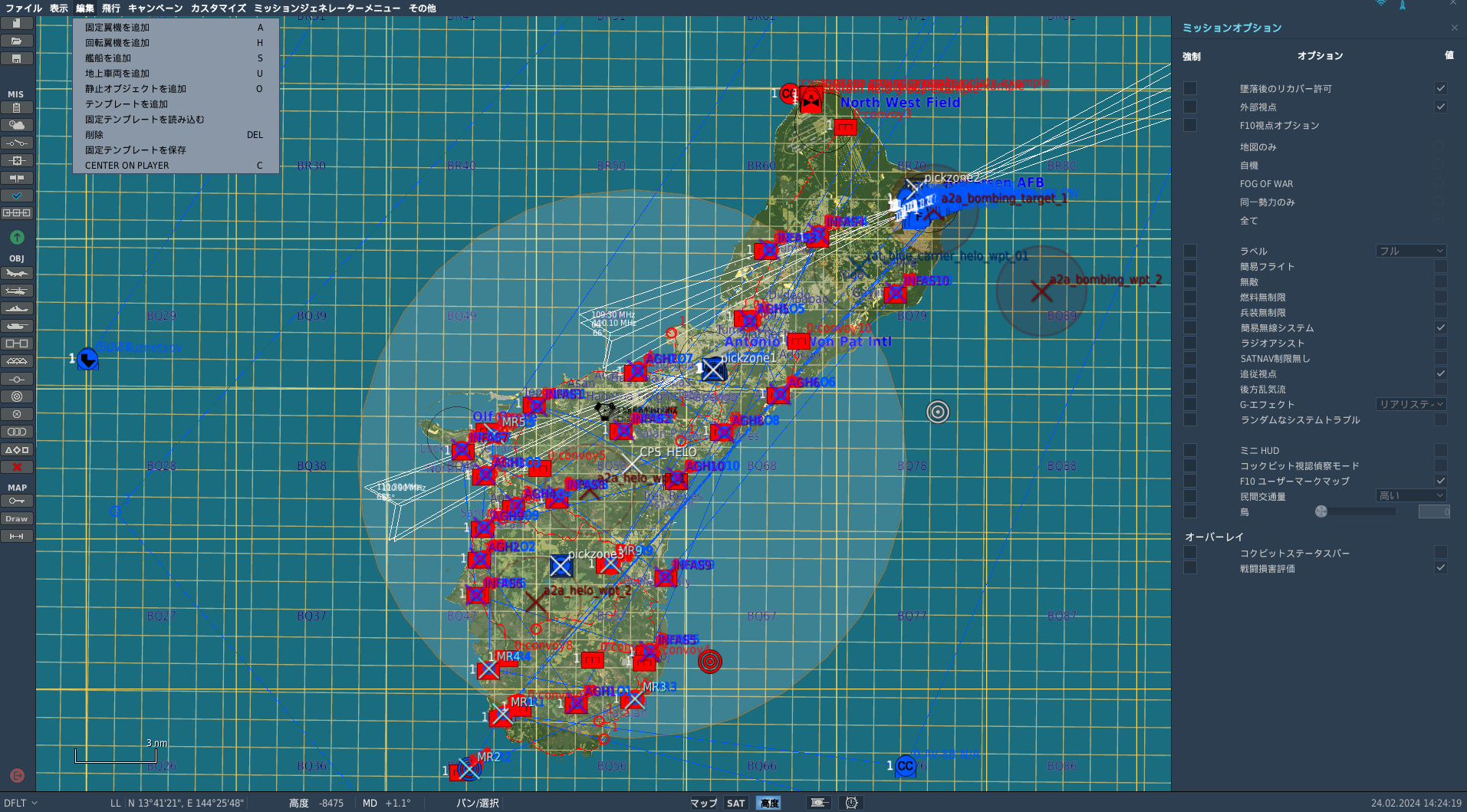This screenshot has width=1467, height=812.
Task: Toggle value checkbox for 燃料無制限
Action: tap(1441, 297)
